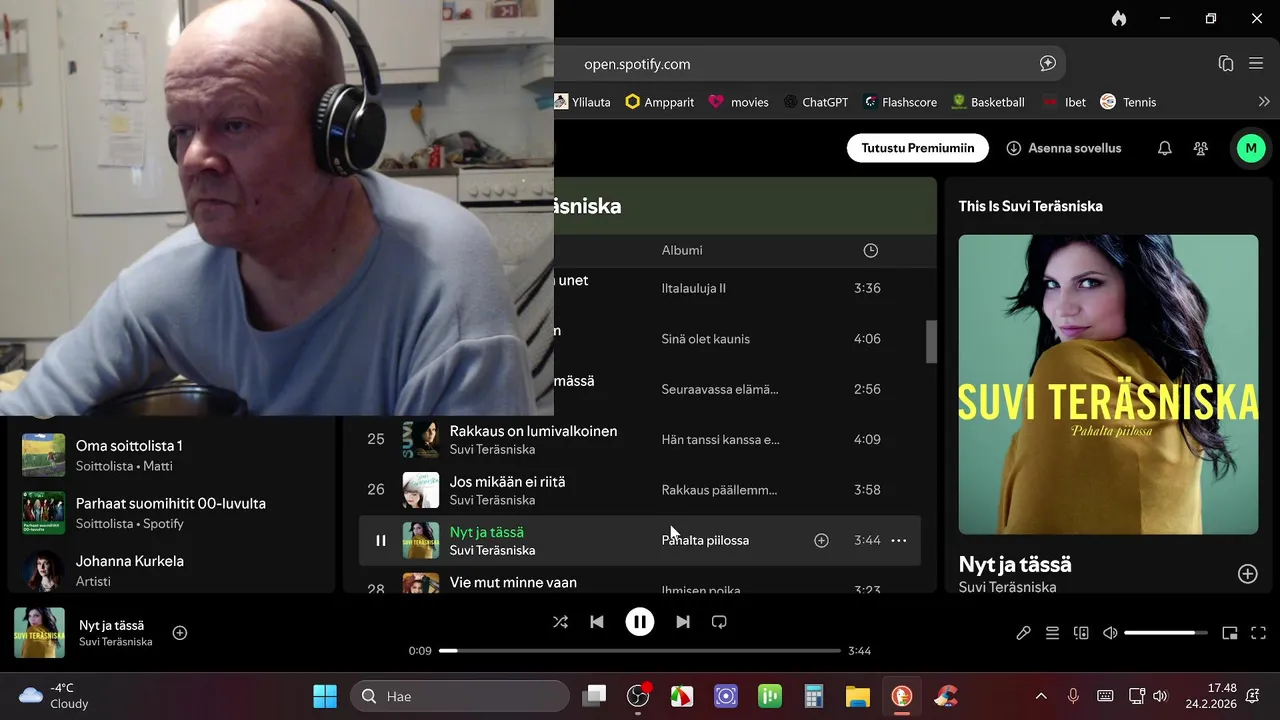The width and height of the screenshot is (1280, 720).
Task: Open the playback queue icon
Action: point(1052,633)
